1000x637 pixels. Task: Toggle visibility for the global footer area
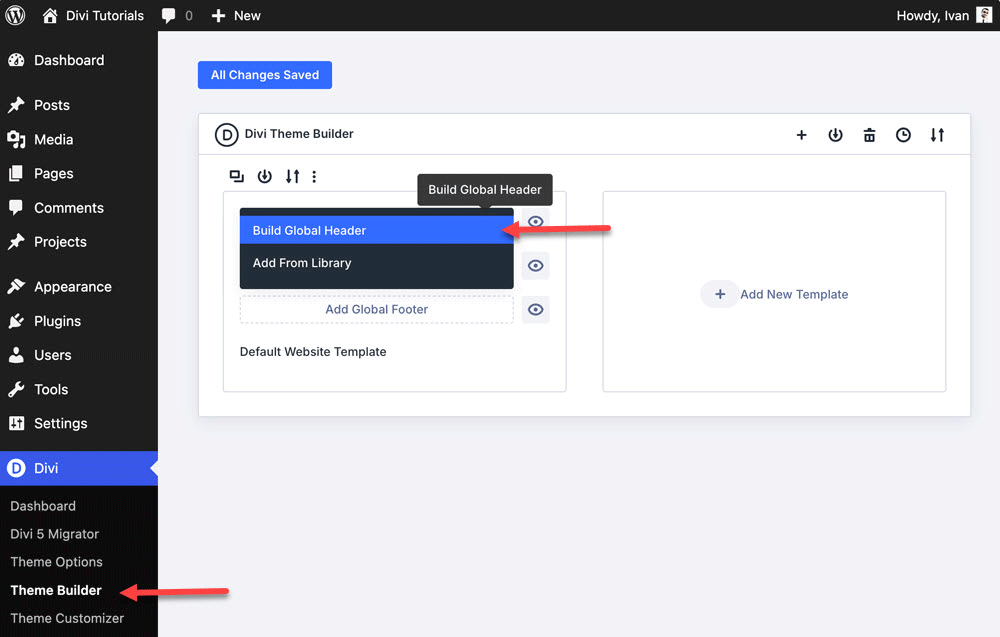535,310
